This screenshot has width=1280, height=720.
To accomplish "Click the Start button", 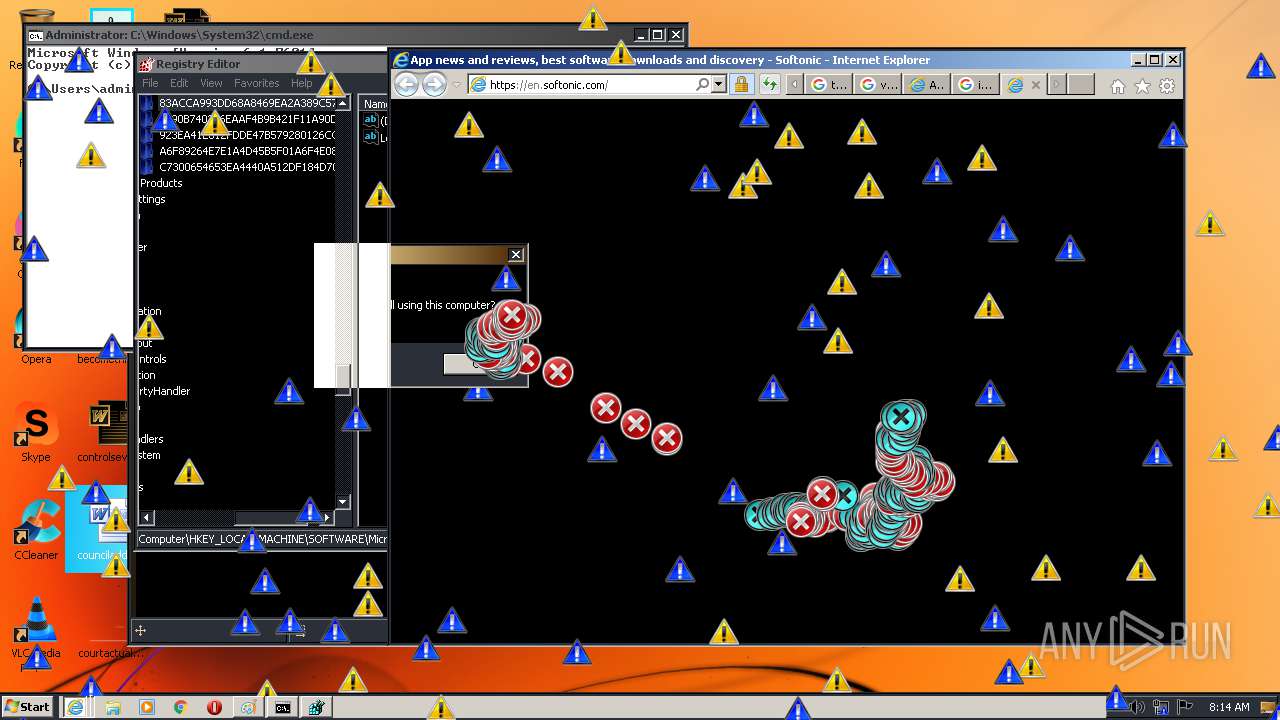I will [x=28, y=706].
